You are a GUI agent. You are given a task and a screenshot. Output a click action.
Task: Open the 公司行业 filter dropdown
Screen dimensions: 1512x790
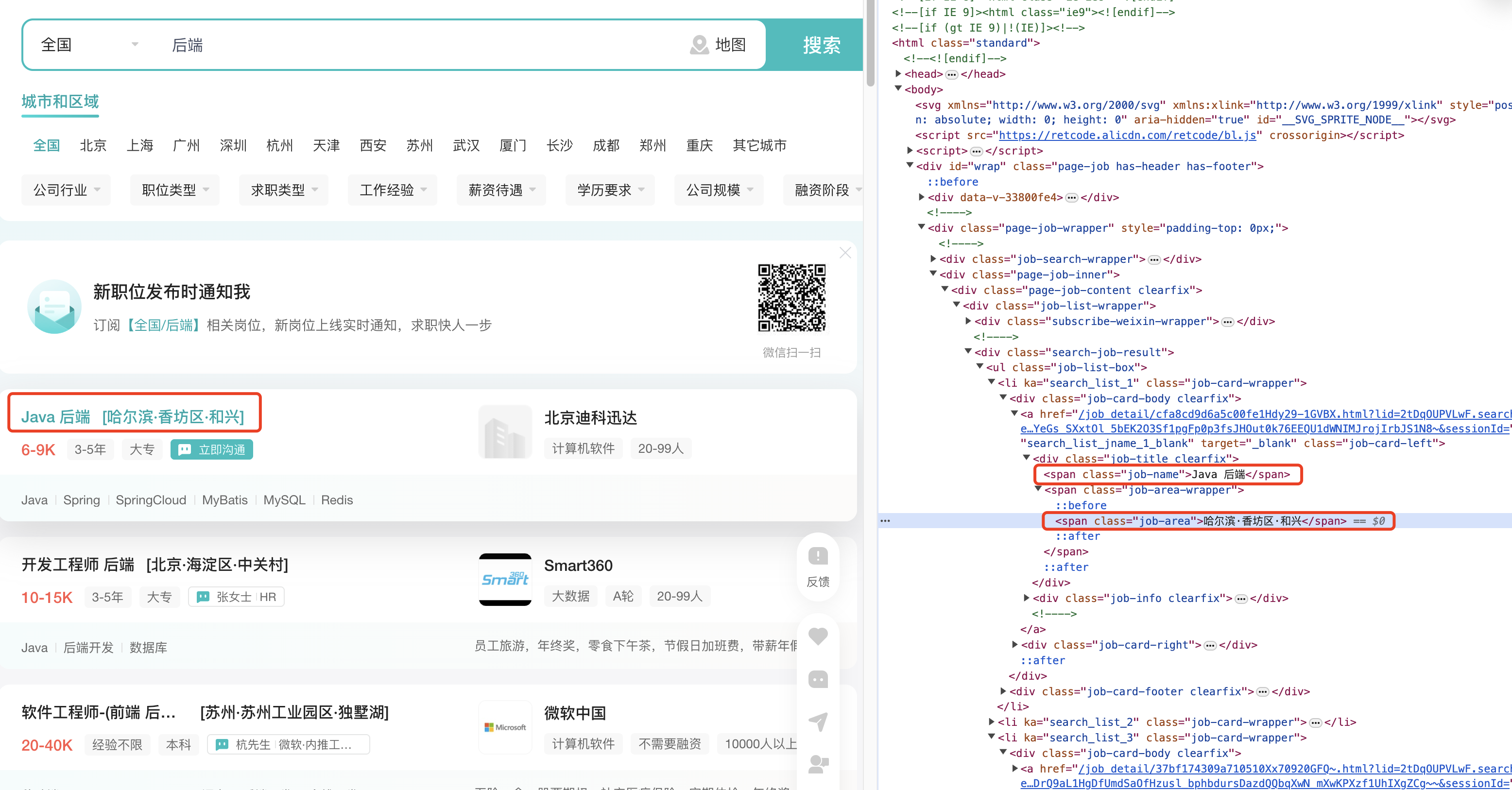point(66,190)
